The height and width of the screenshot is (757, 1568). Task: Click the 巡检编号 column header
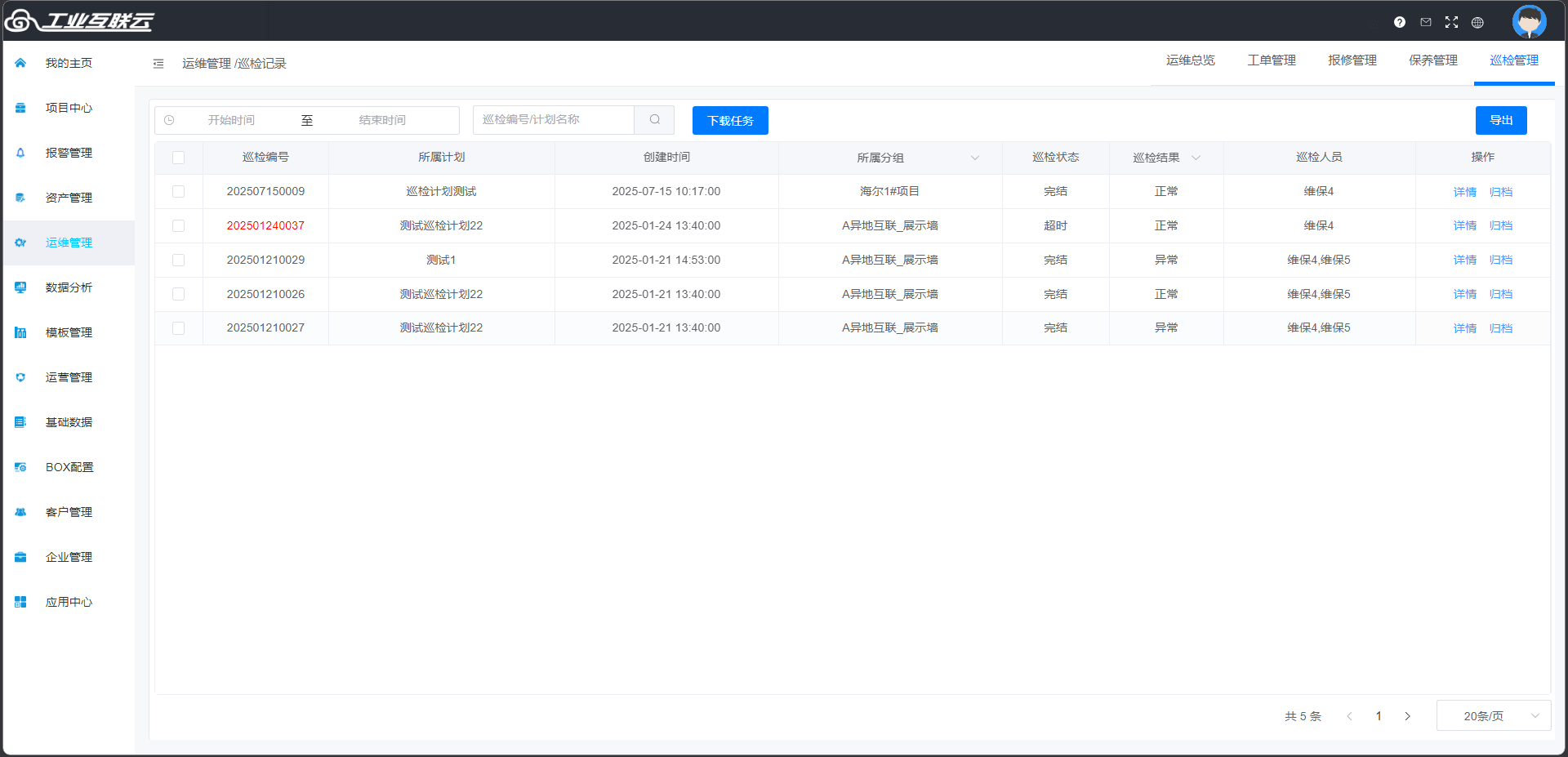coord(265,157)
